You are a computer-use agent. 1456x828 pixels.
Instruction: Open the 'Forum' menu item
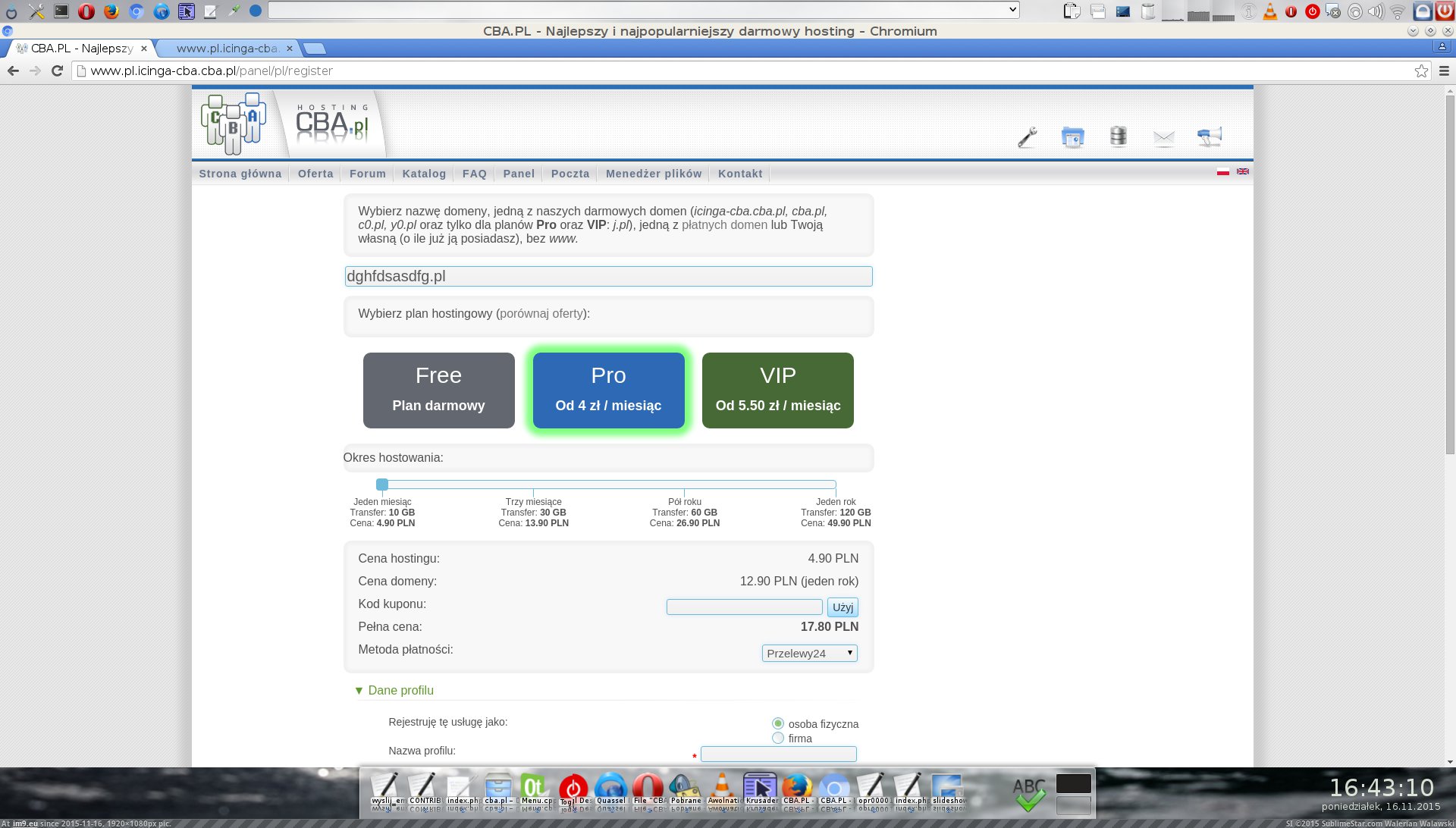coord(368,174)
